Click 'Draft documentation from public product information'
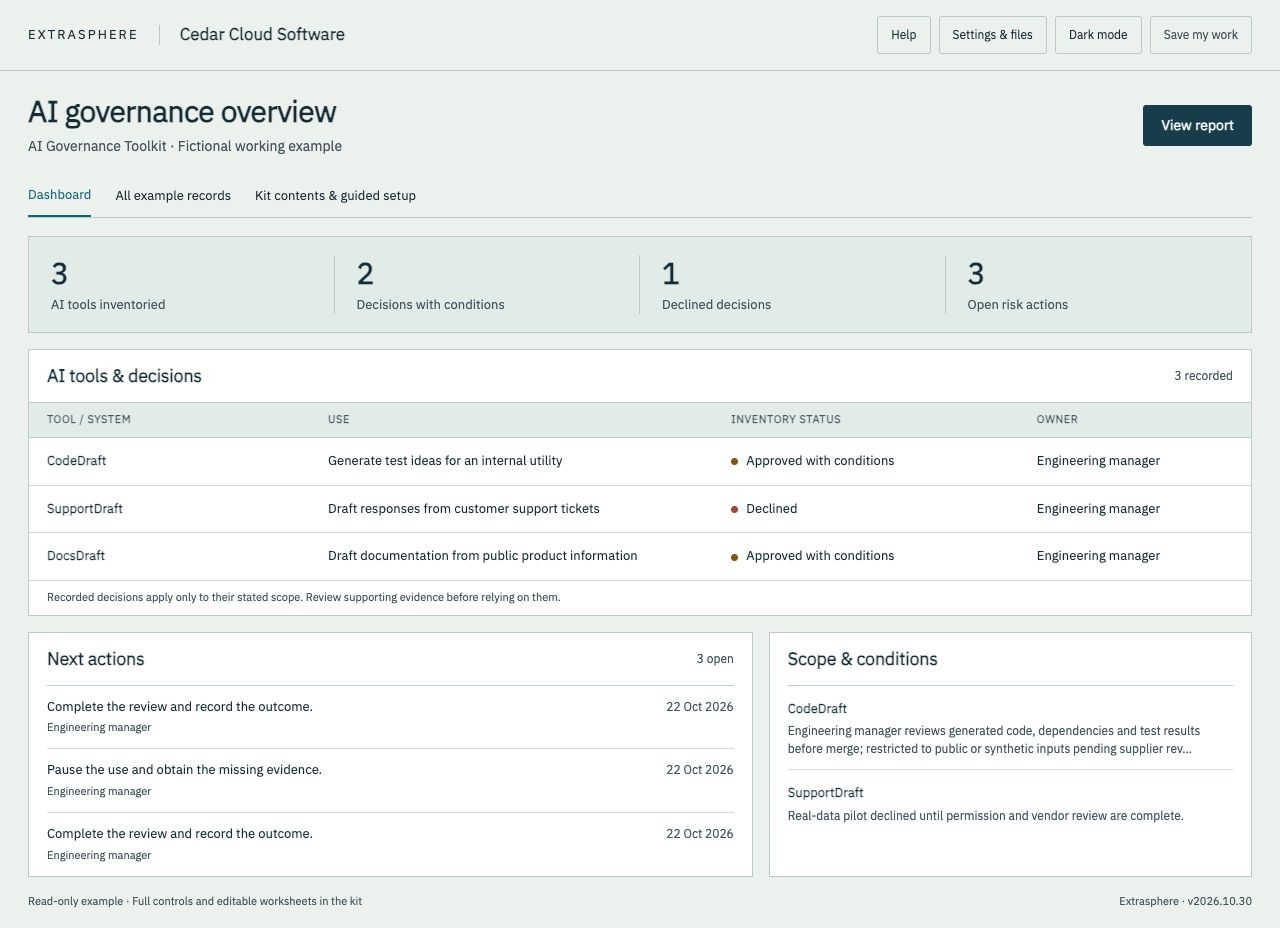Image resolution: width=1280 pixels, height=928 pixels. 482,556
